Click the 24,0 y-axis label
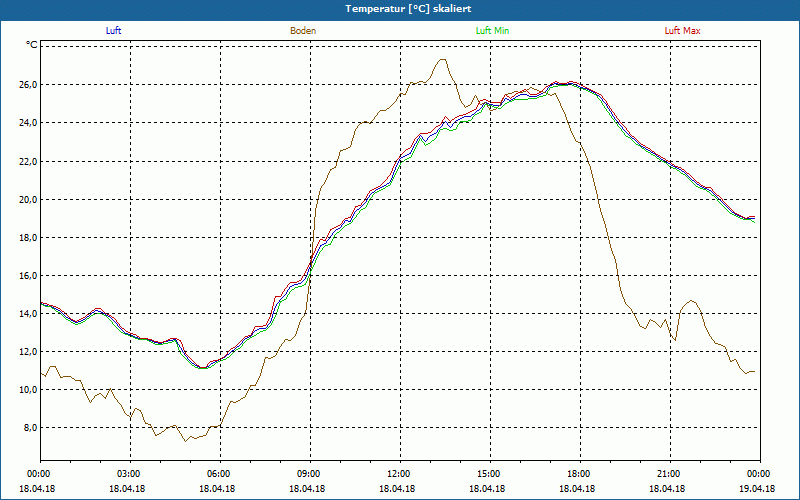 point(29,123)
